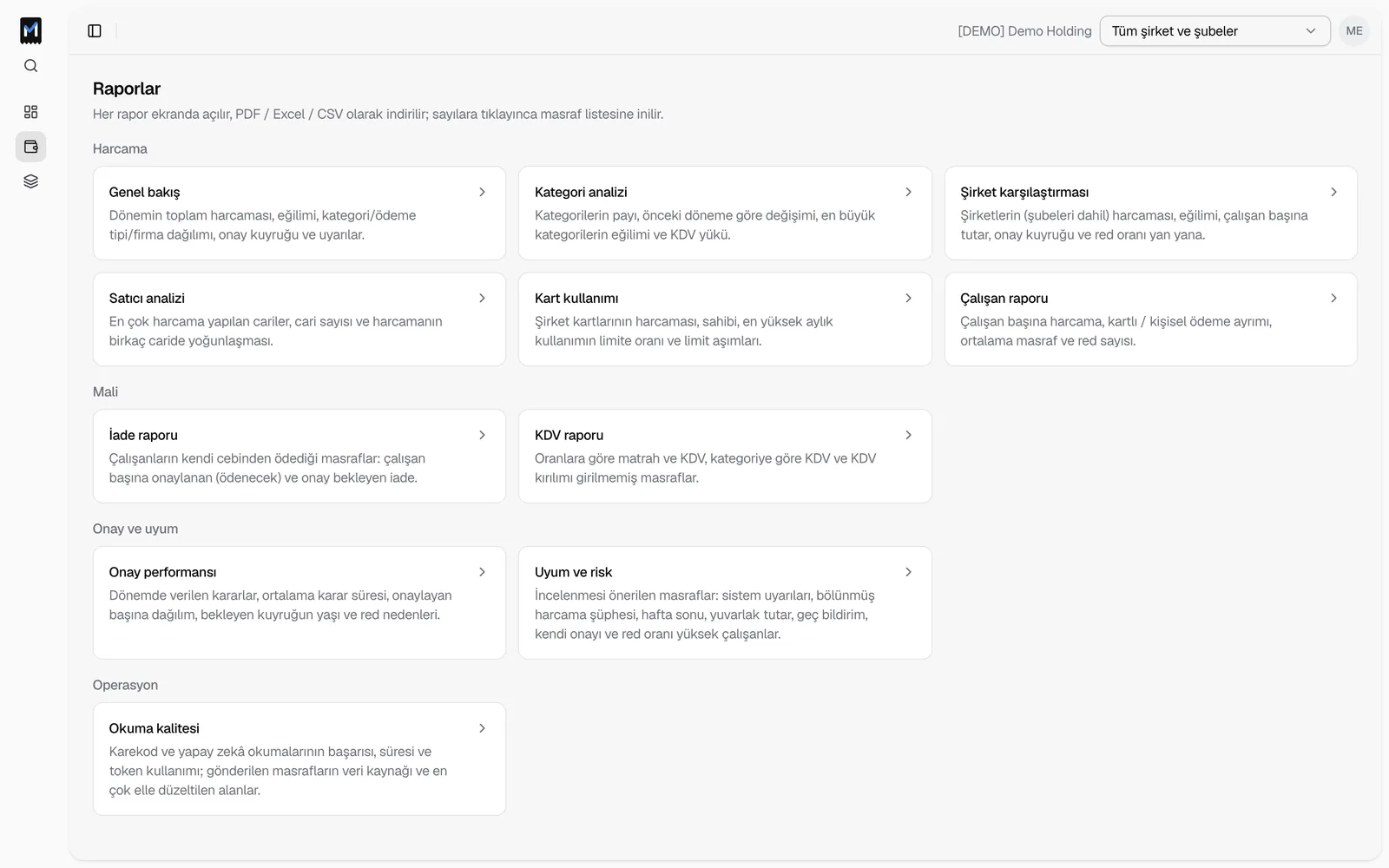Open the Kart kullanımı report title
Viewport: 1389px width, 868px height.
pyautogui.click(x=576, y=298)
